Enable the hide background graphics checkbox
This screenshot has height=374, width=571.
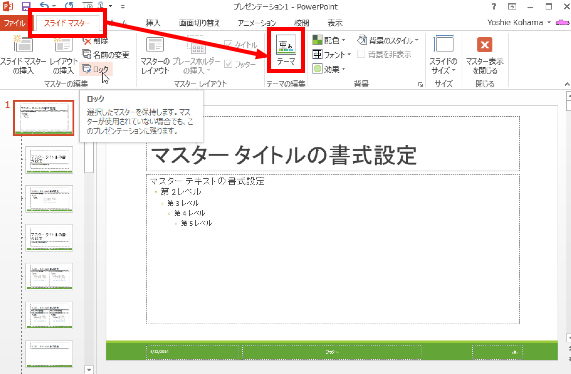point(361,55)
